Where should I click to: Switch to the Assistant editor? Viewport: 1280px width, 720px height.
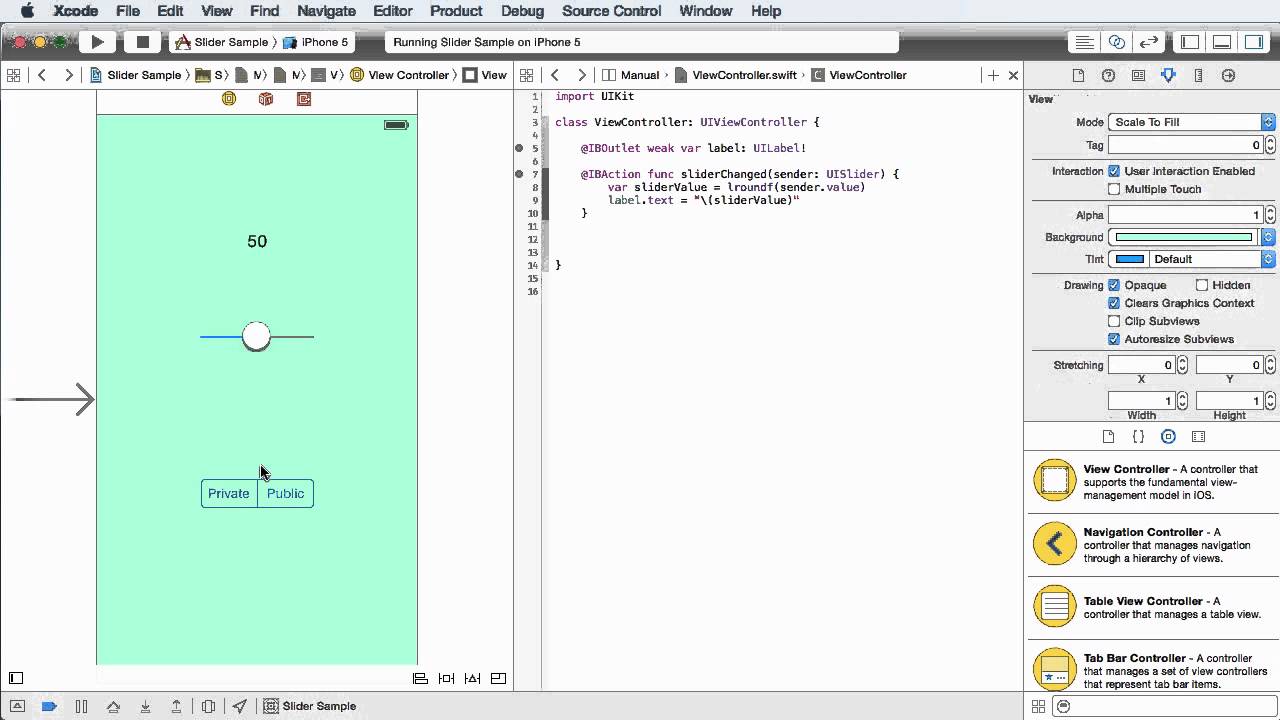click(1117, 42)
